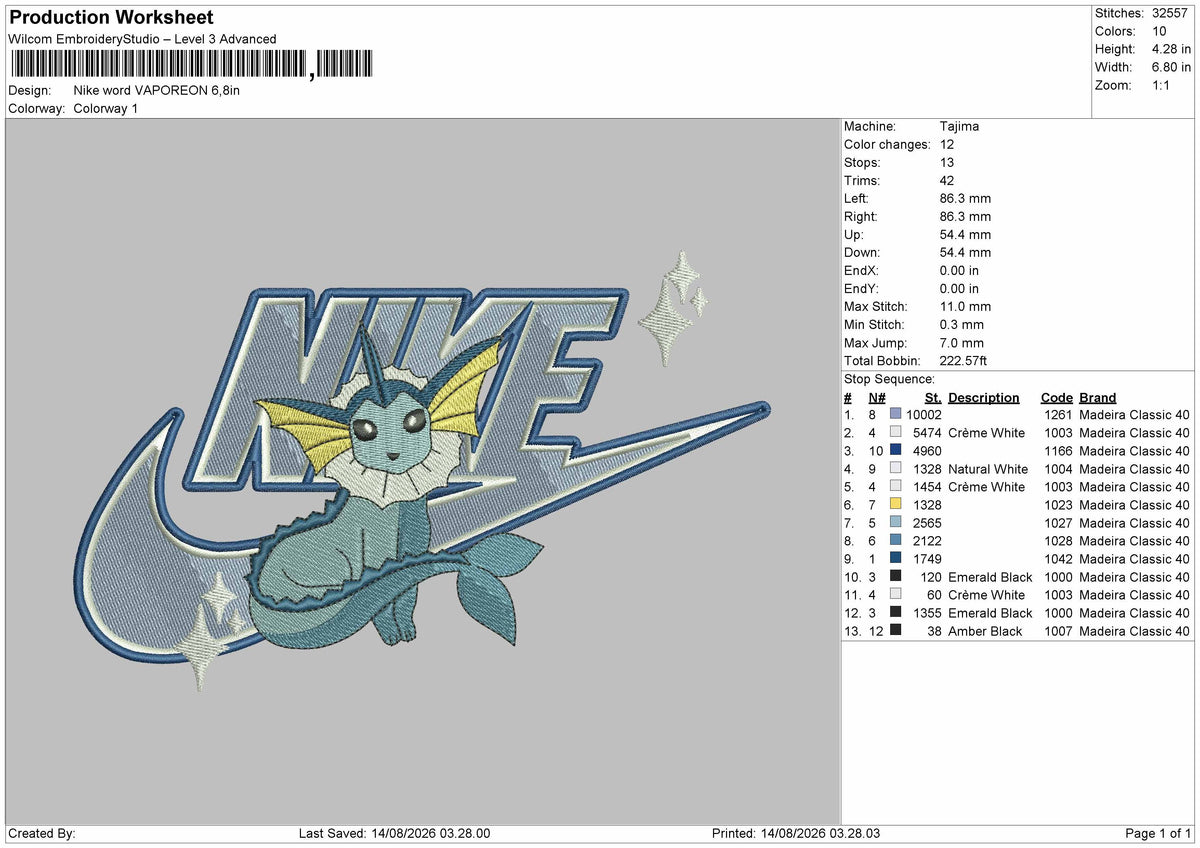The image size is (1200, 848).
Task: Click thread code 1261 in stop sequence
Action: pos(1057,415)
